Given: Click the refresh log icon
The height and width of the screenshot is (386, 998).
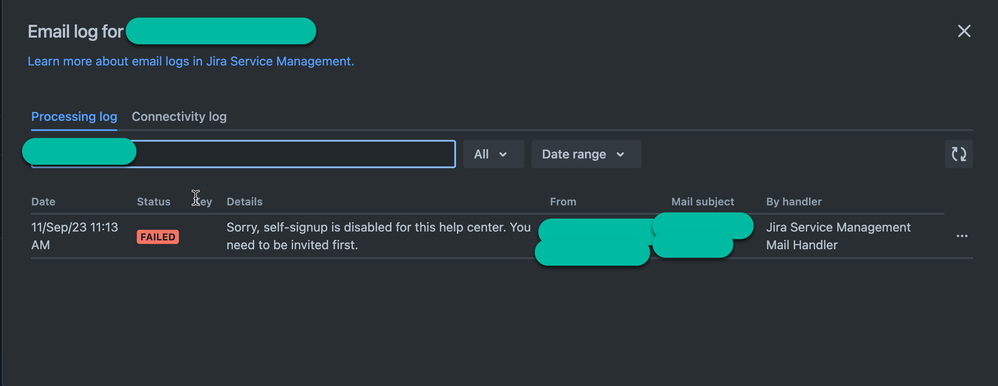Looking at the screenshot, I should pos(959,154).
